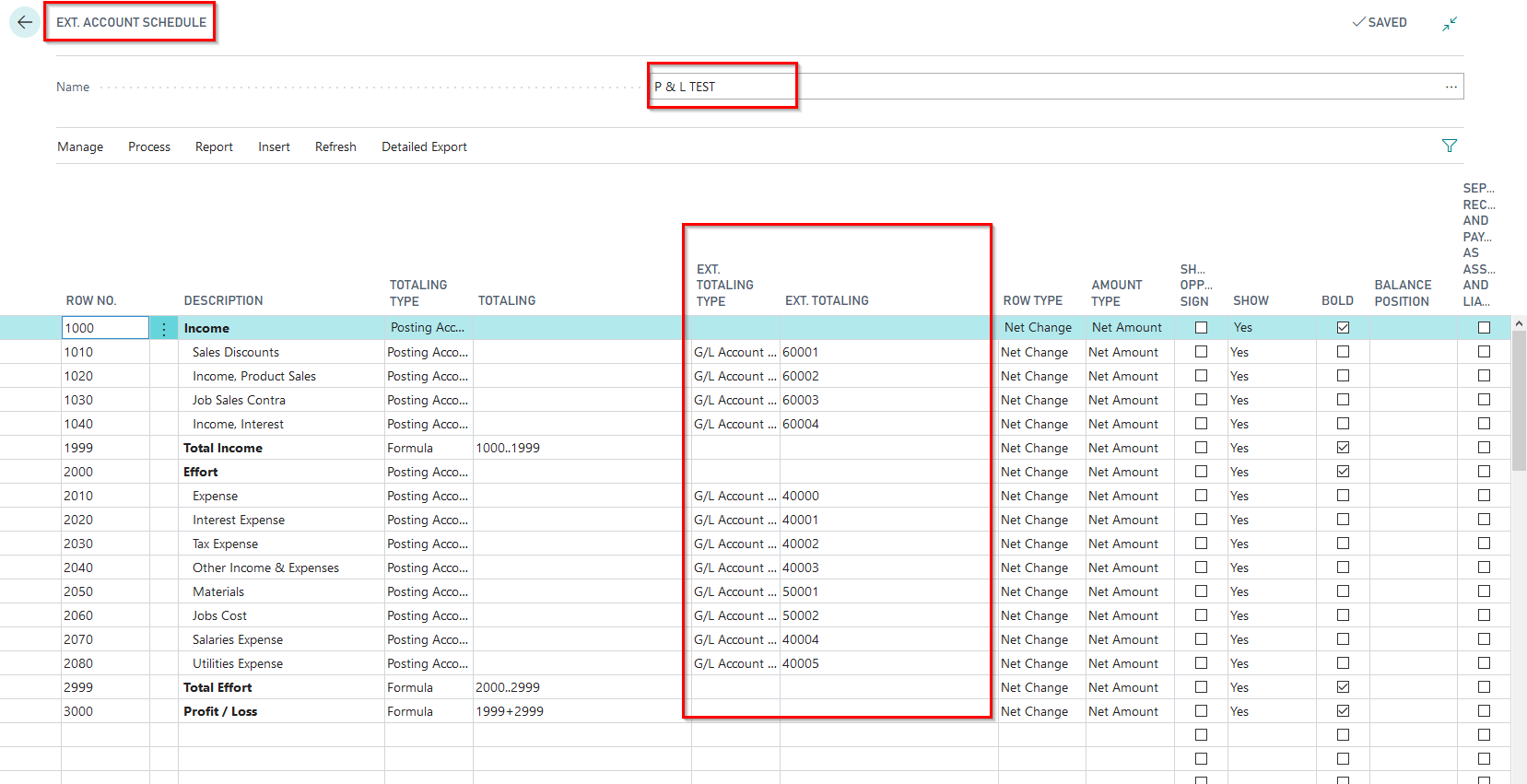
Task: Open row 1000 three-dot context menu
Action: pyautogui.click(x=164, y=329)
